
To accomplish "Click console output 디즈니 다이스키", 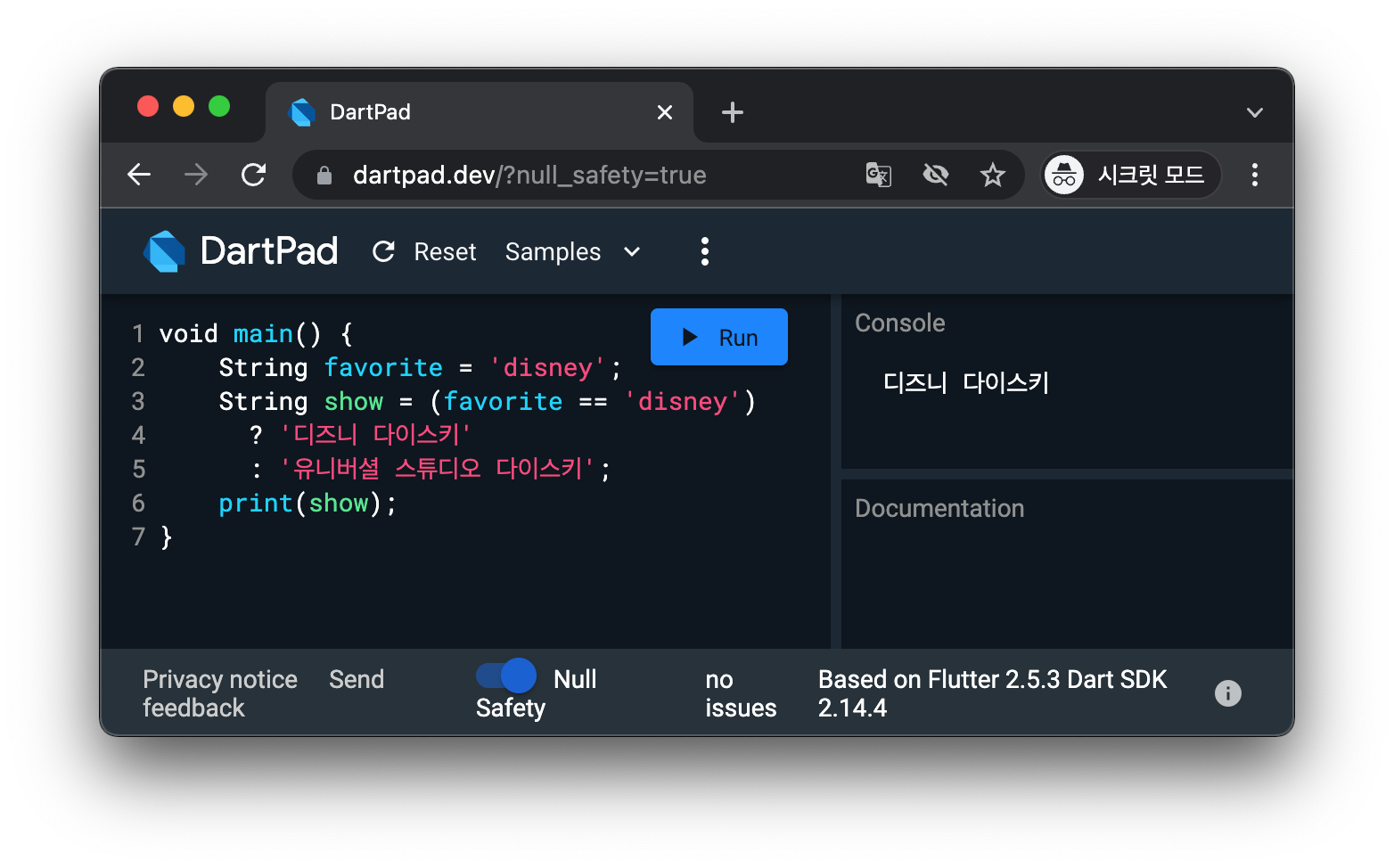I will click(x=966, y=382).
